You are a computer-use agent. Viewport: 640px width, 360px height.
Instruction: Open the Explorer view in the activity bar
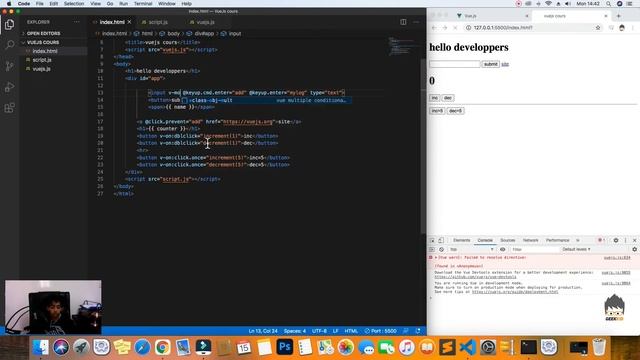[9, 25]
